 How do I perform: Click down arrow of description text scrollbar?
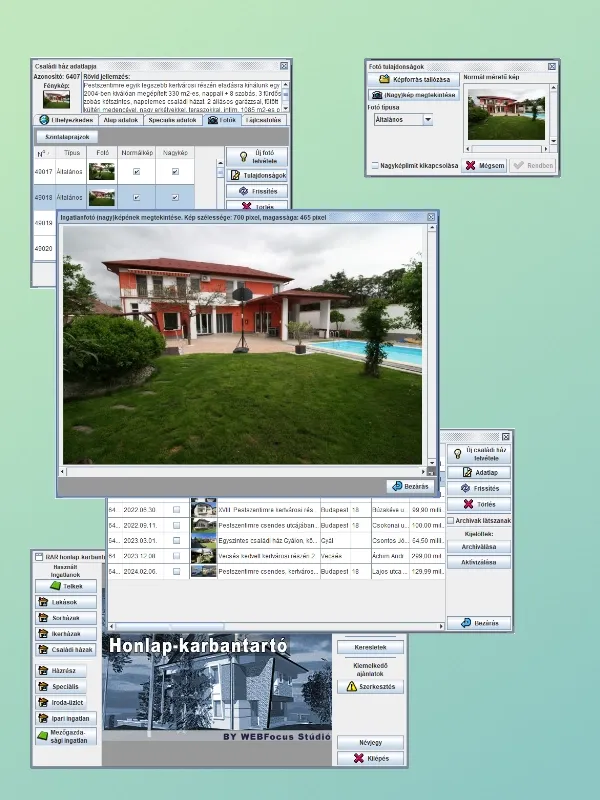(x=285, y=108)
